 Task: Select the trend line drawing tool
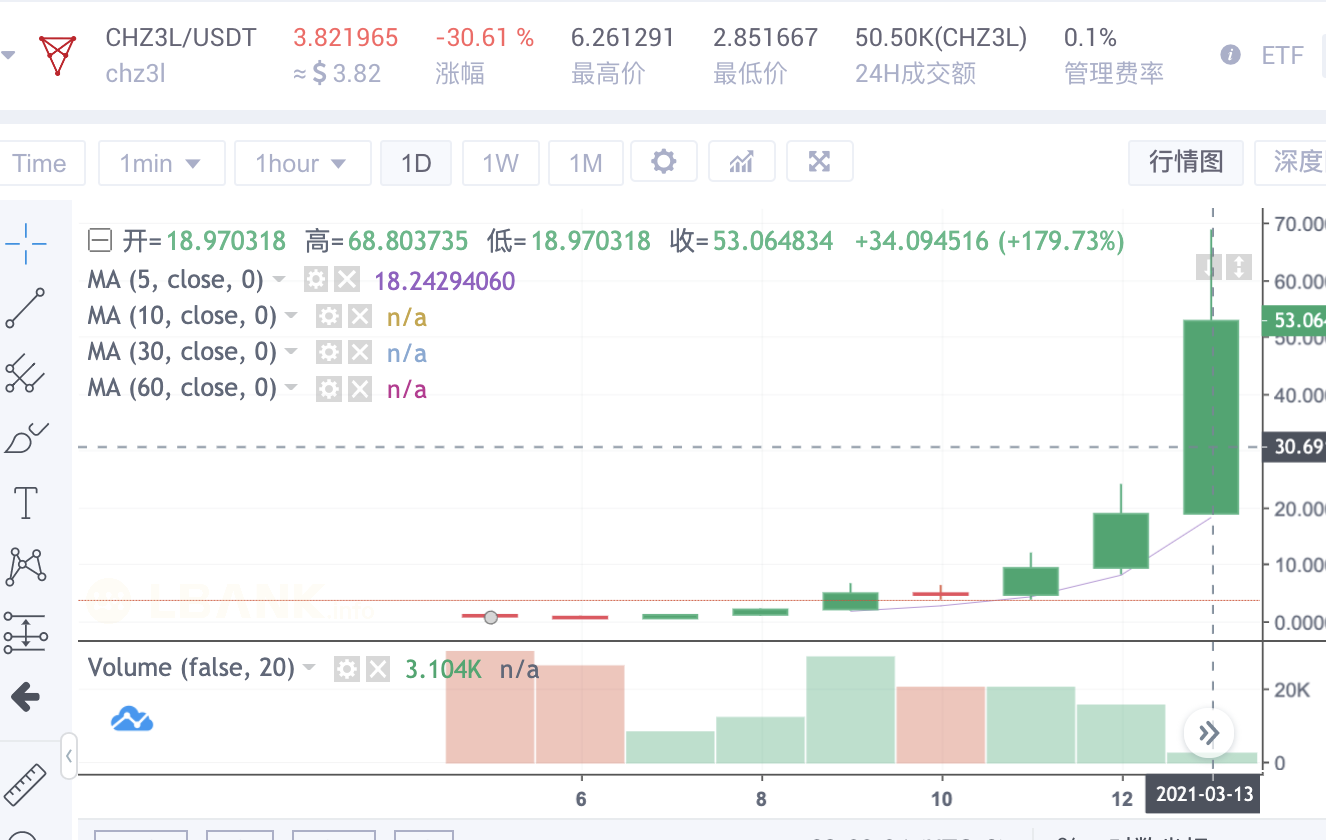(27, 308)
